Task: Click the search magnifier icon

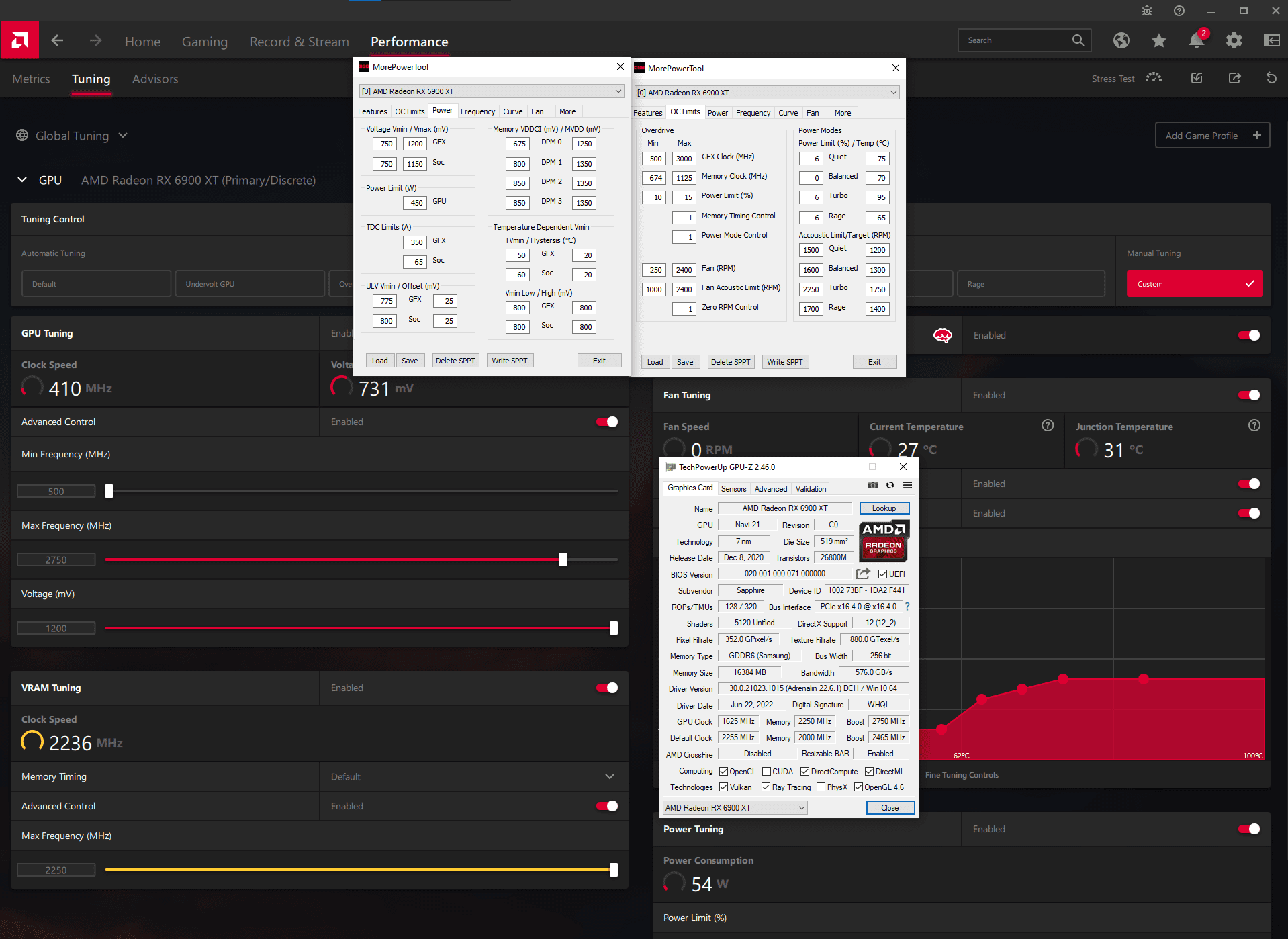Action: [x=1078, y=40]
